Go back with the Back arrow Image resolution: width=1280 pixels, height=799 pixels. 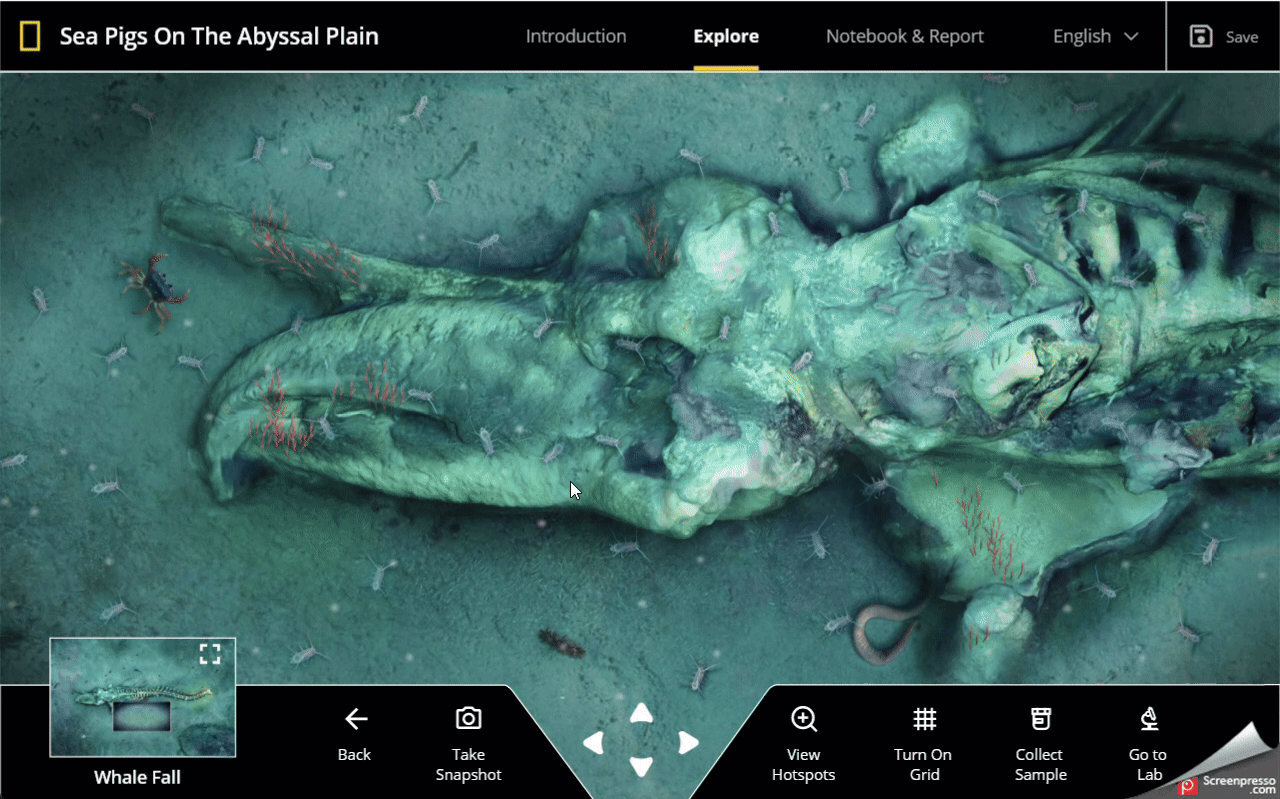click(354, 719)
